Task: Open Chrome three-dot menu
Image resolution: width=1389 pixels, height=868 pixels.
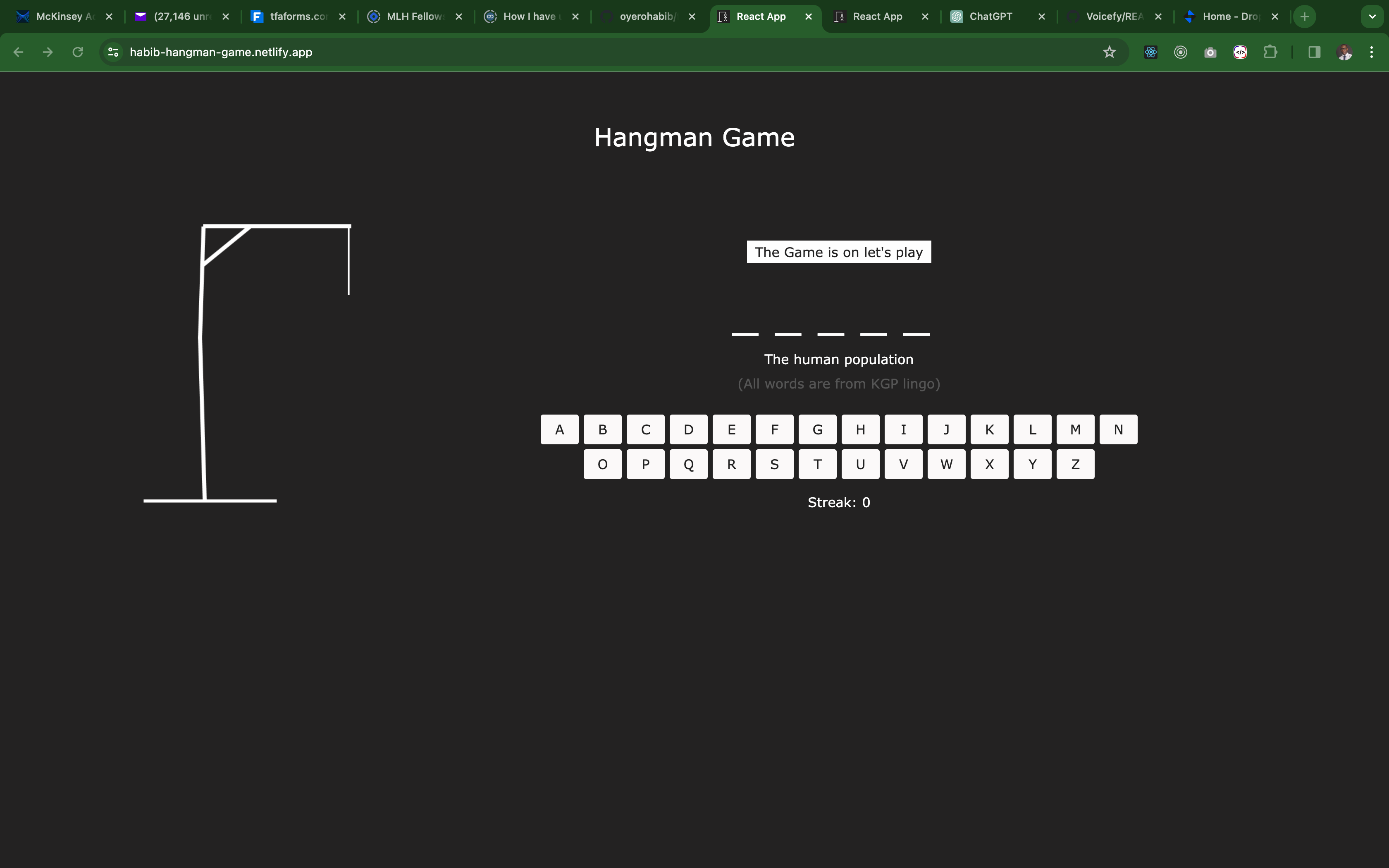Action: [1371, 52]
